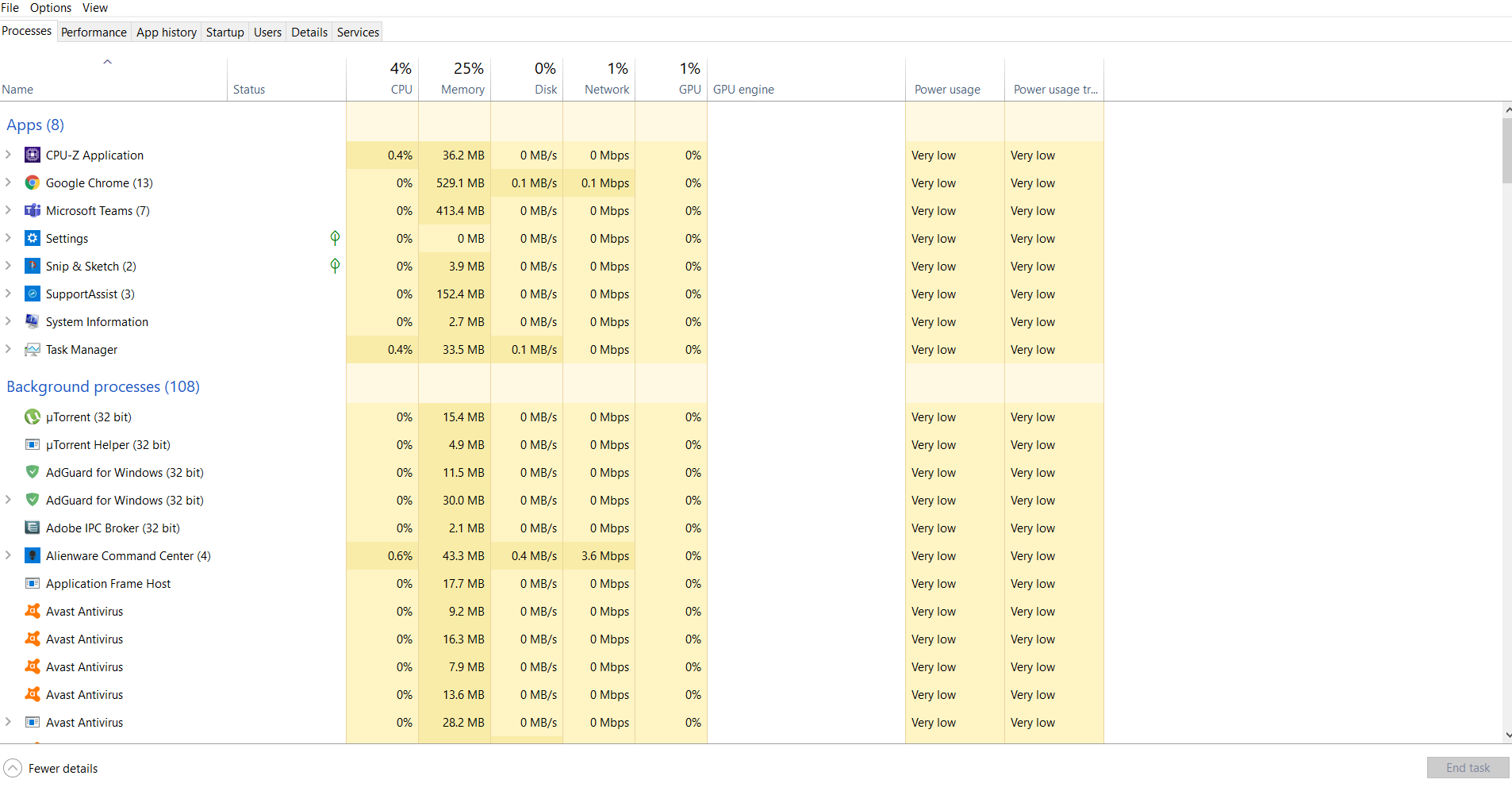
Task: Click the Snip & Sketch process icon
Action: tap(33, 266)
